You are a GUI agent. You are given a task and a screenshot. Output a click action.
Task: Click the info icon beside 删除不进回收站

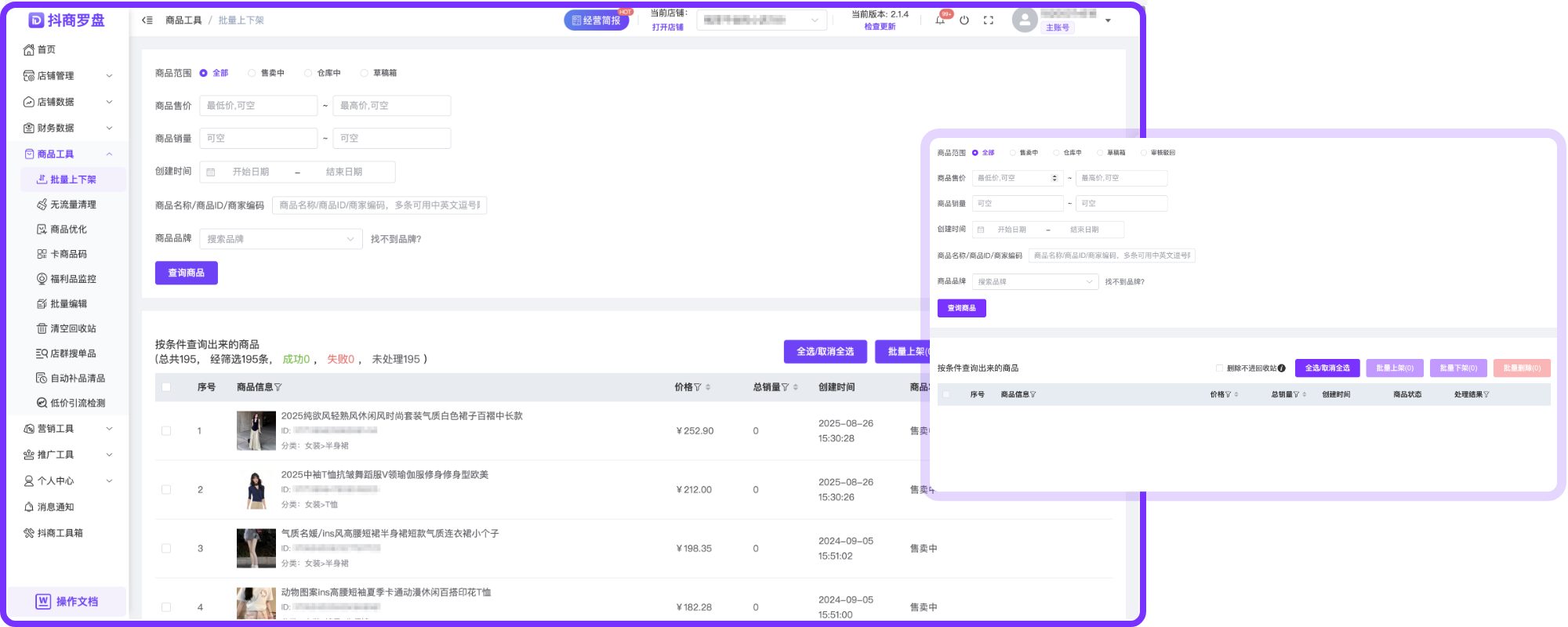tap(1281, 368)
